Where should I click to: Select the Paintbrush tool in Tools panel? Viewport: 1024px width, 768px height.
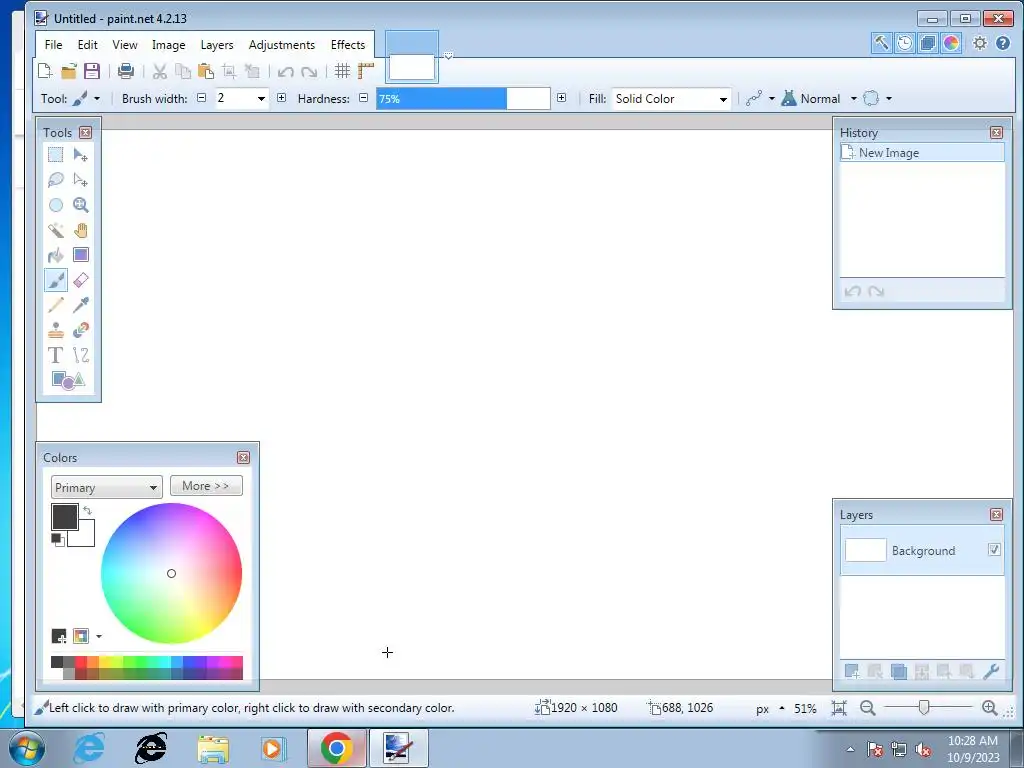(x=56, y=280)
